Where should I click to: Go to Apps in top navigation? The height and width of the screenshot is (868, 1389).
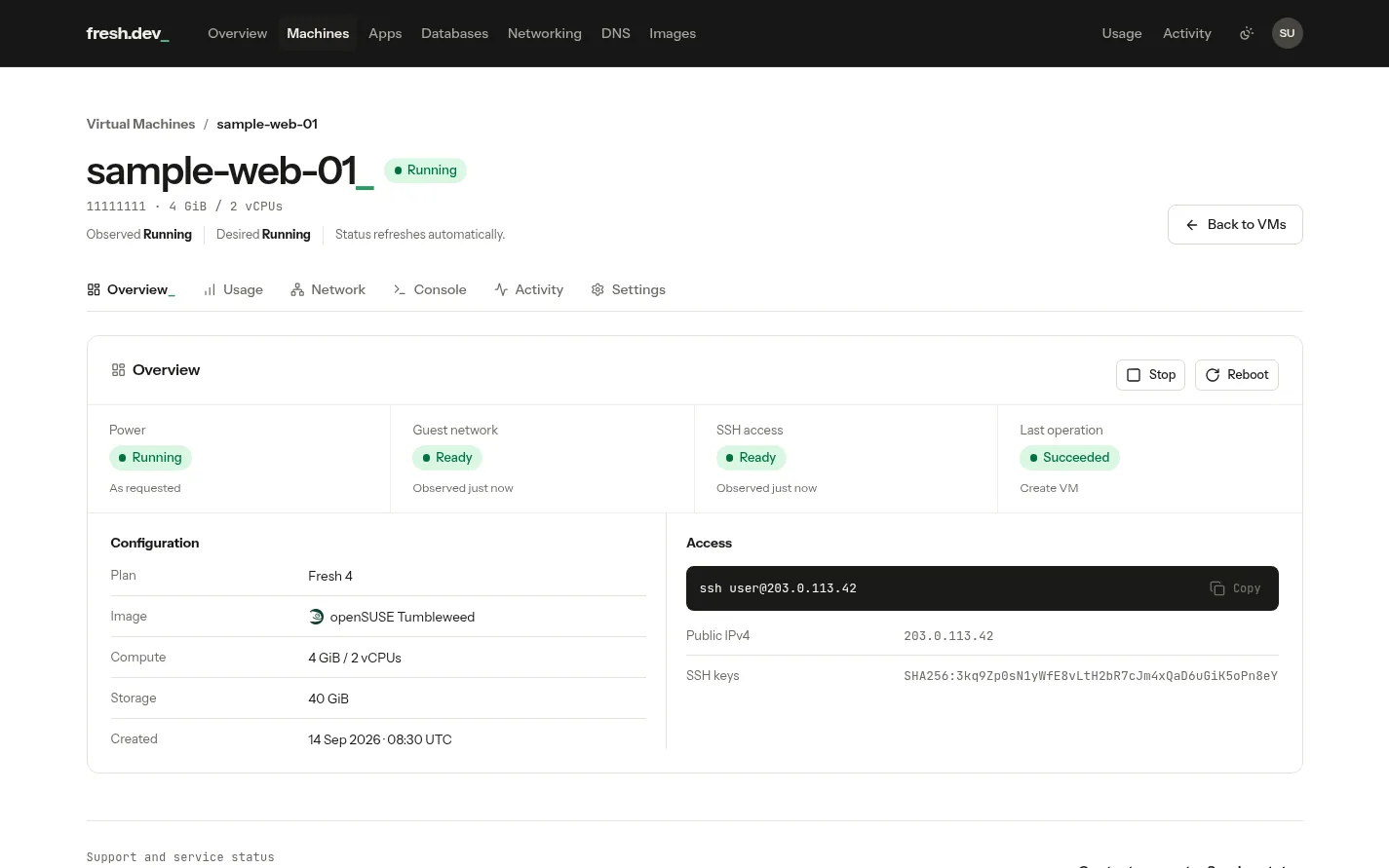tap(385, 33)
